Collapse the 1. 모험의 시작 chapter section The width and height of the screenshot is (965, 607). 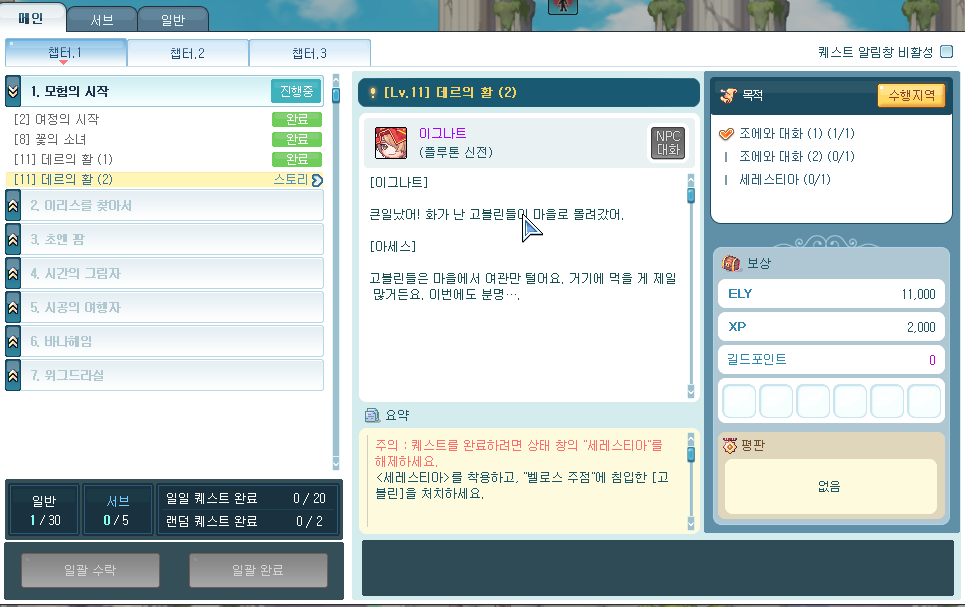point(13,91)
